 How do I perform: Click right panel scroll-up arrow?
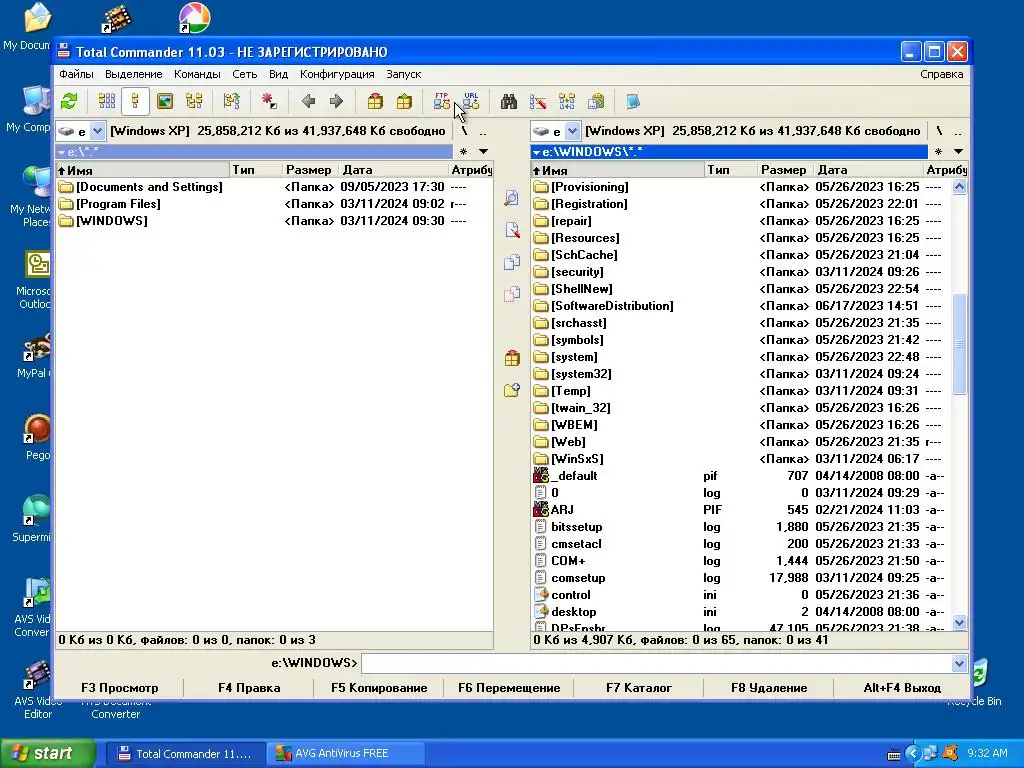tap(959, 187)
